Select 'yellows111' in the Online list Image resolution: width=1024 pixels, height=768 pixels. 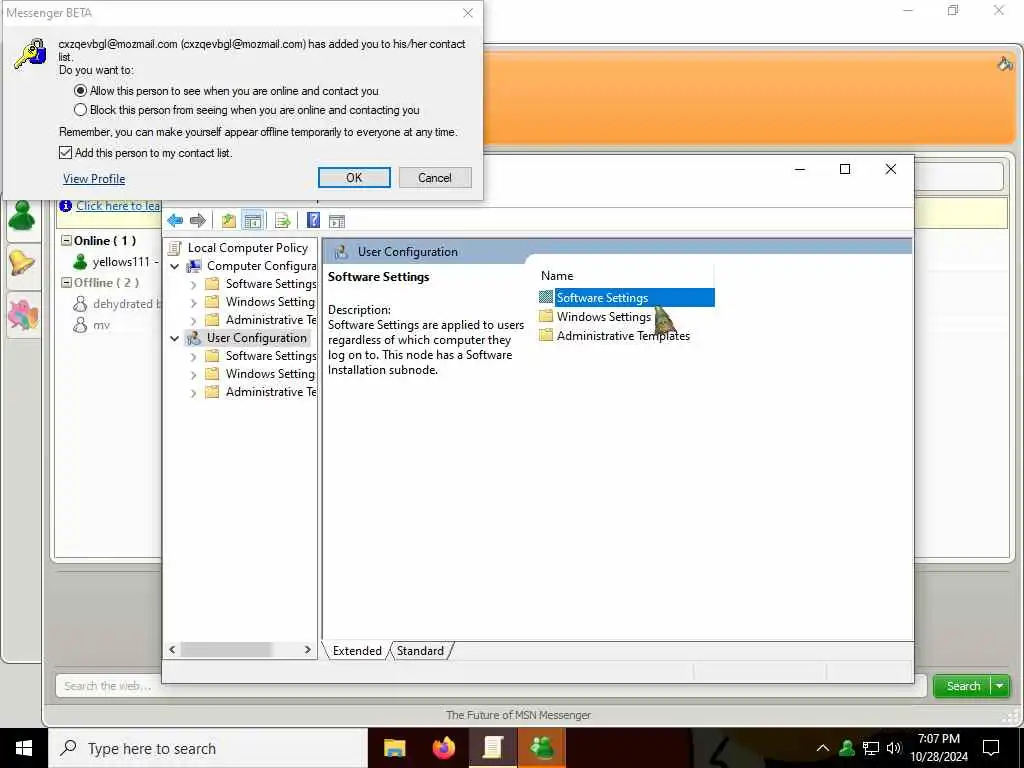pos(121,262)
